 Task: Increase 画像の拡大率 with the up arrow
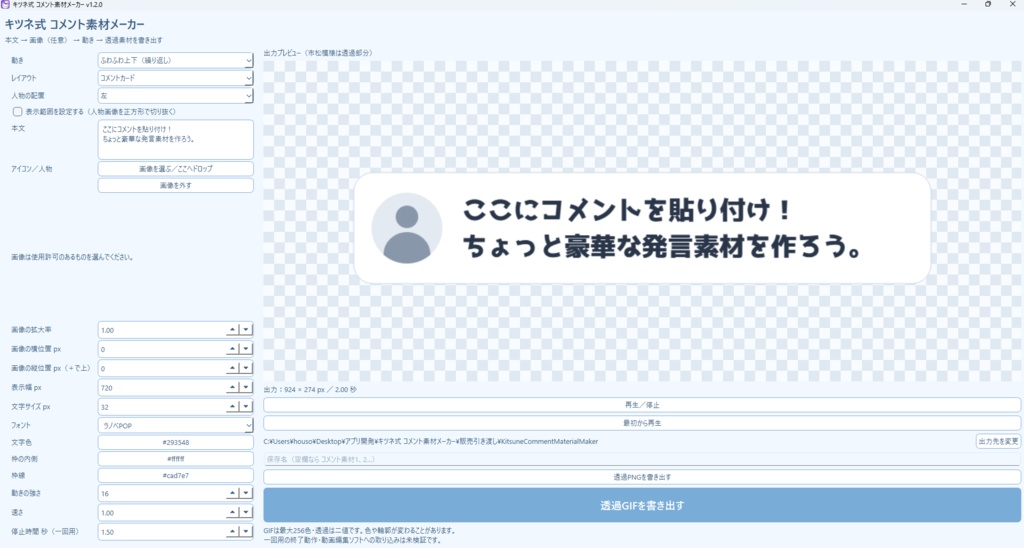(x=232, y=330)
